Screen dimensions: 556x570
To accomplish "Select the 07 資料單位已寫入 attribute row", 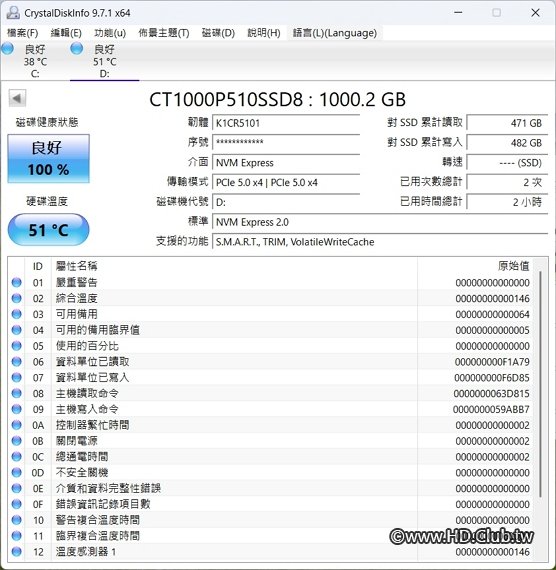I will [271, 378].
